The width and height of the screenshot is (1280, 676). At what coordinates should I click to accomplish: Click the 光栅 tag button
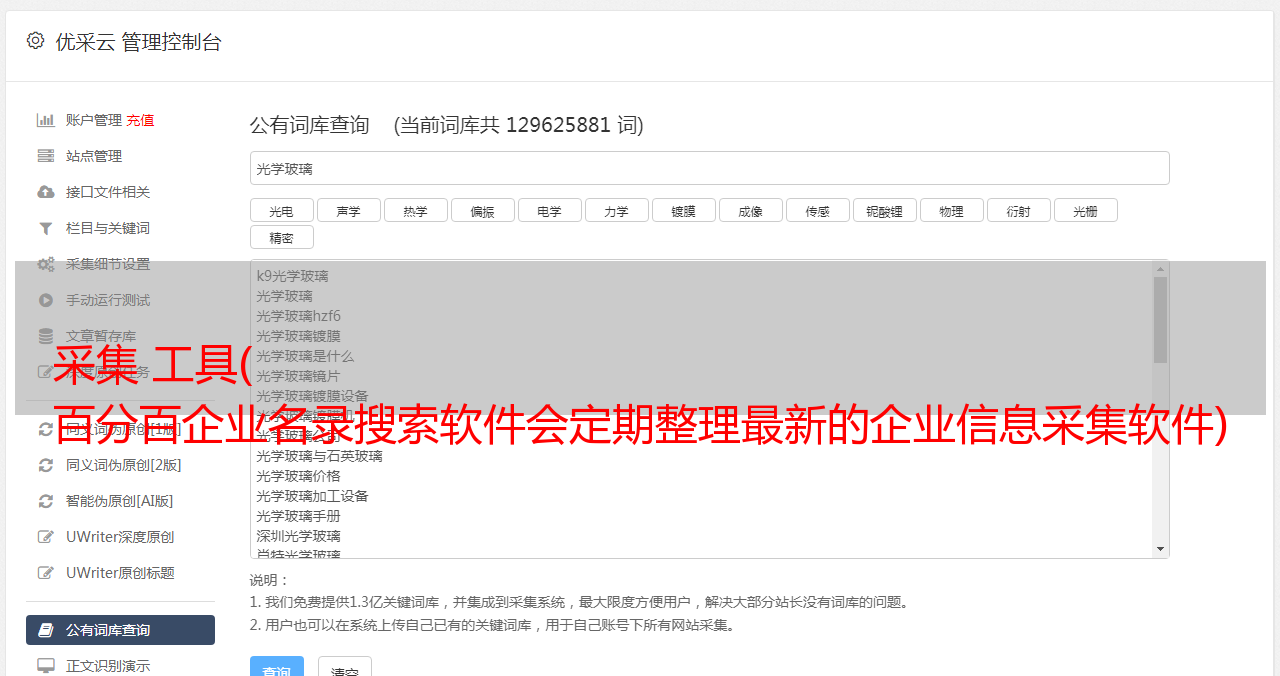point(1085,210)
